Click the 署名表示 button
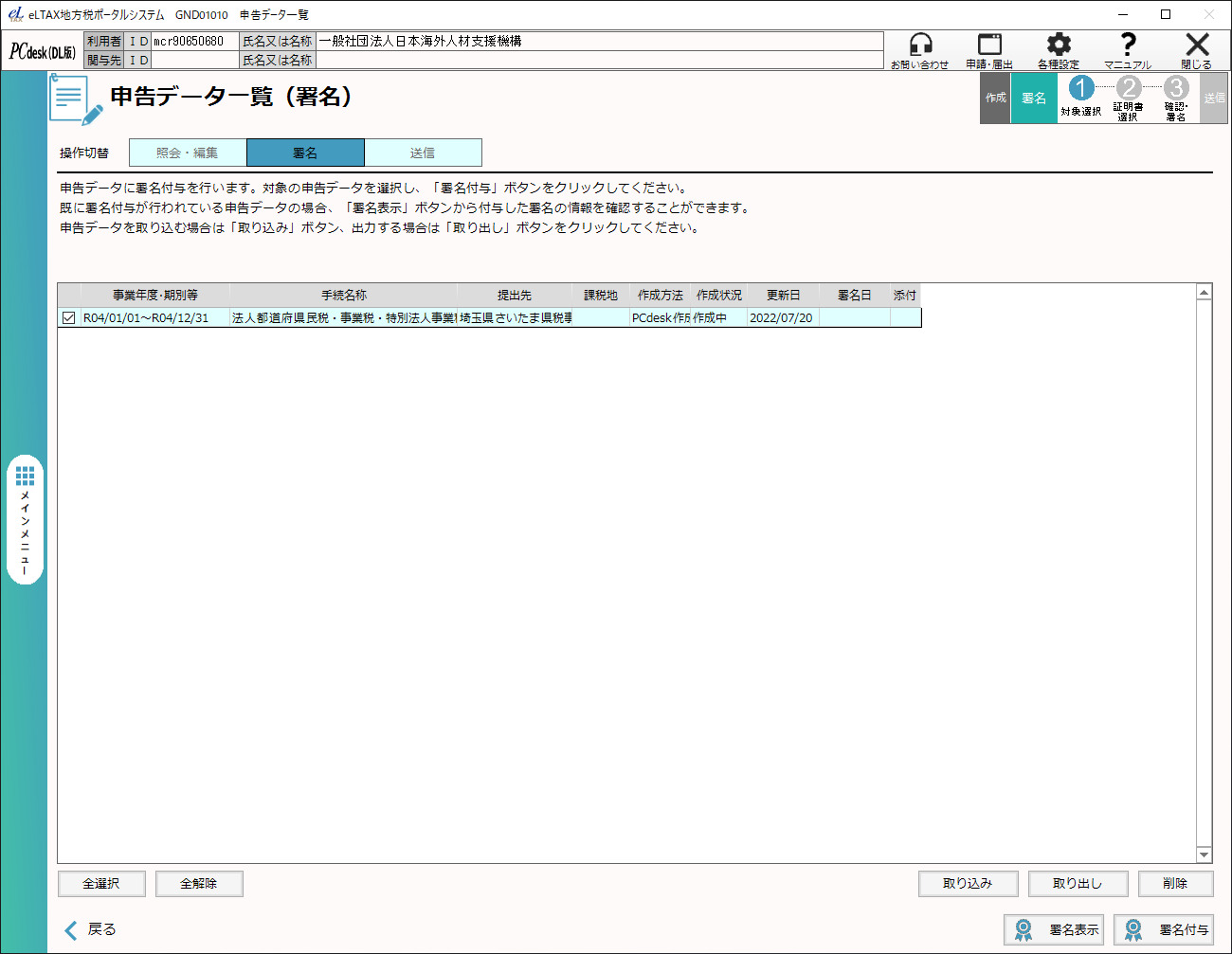 [x=1054, y=930]
